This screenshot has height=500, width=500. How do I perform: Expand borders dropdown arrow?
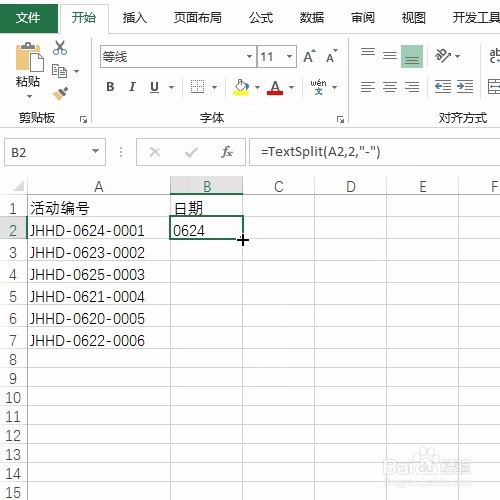coord(214,87)
